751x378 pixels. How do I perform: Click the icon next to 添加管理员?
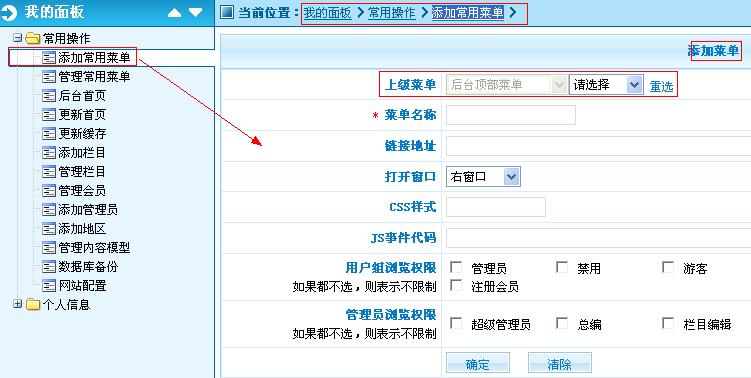49,209
